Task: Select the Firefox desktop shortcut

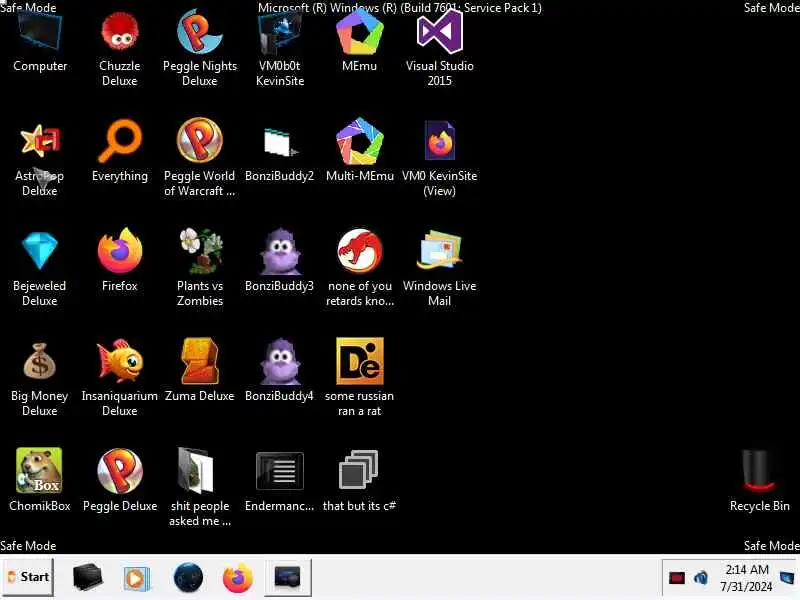Action: (120, 251)
